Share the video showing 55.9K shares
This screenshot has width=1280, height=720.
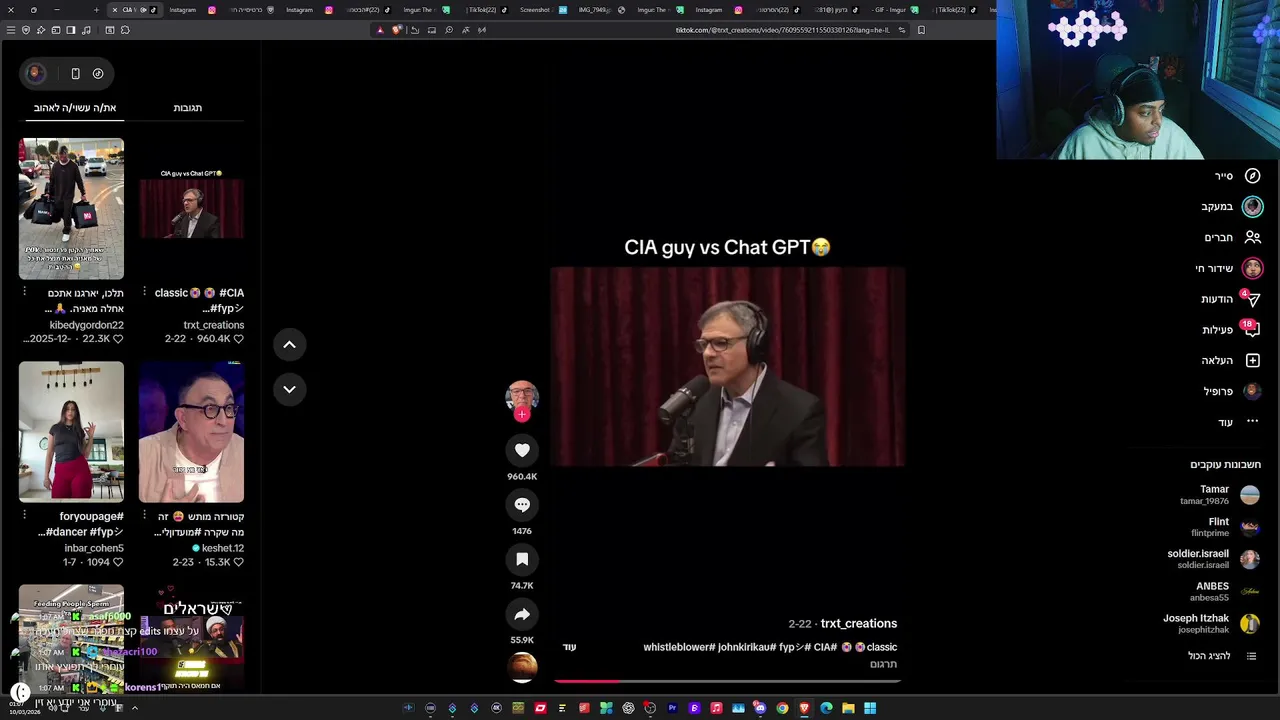[522, 614]
